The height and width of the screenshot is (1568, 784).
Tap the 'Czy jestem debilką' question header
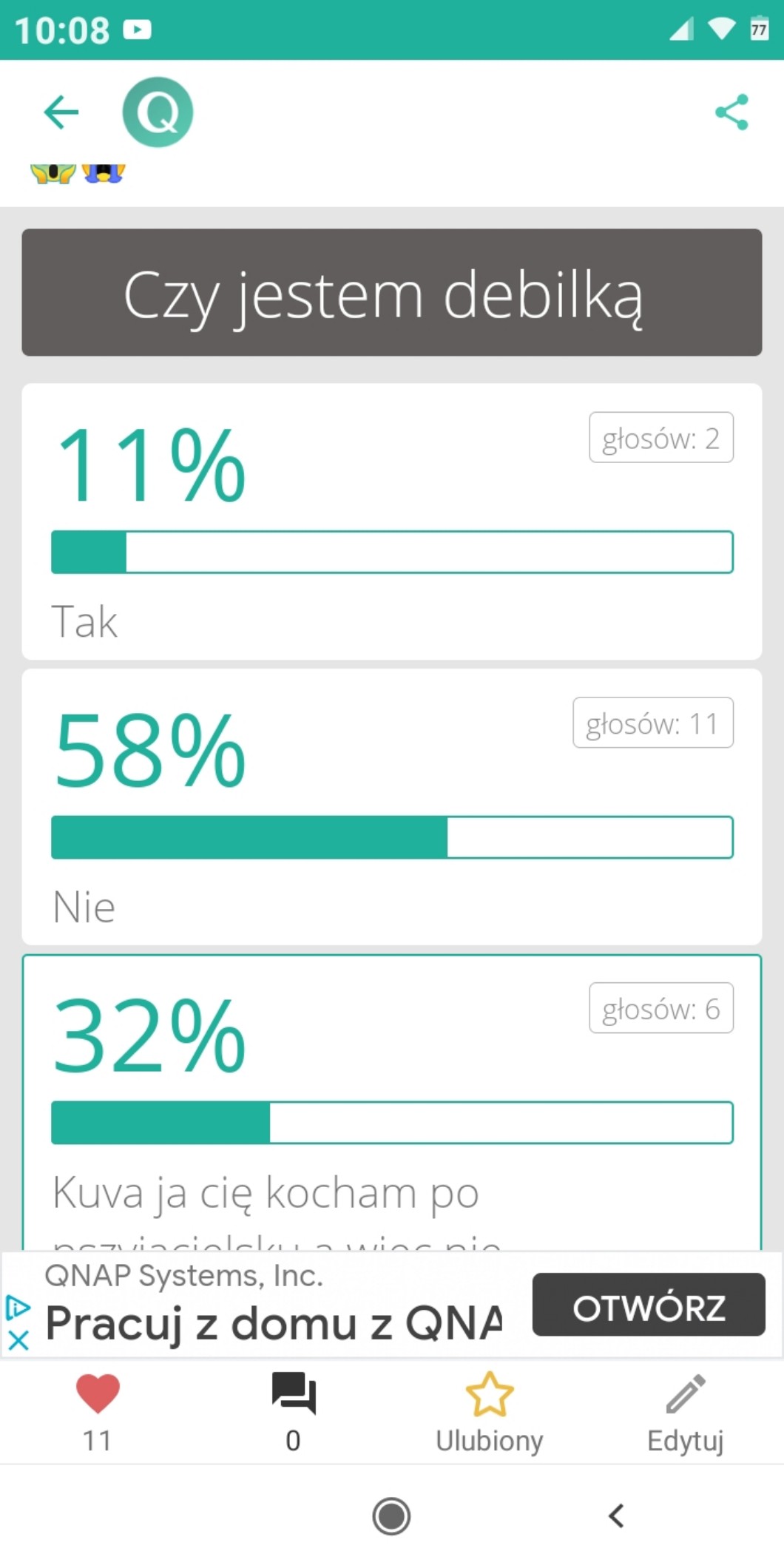coord(392,293)
